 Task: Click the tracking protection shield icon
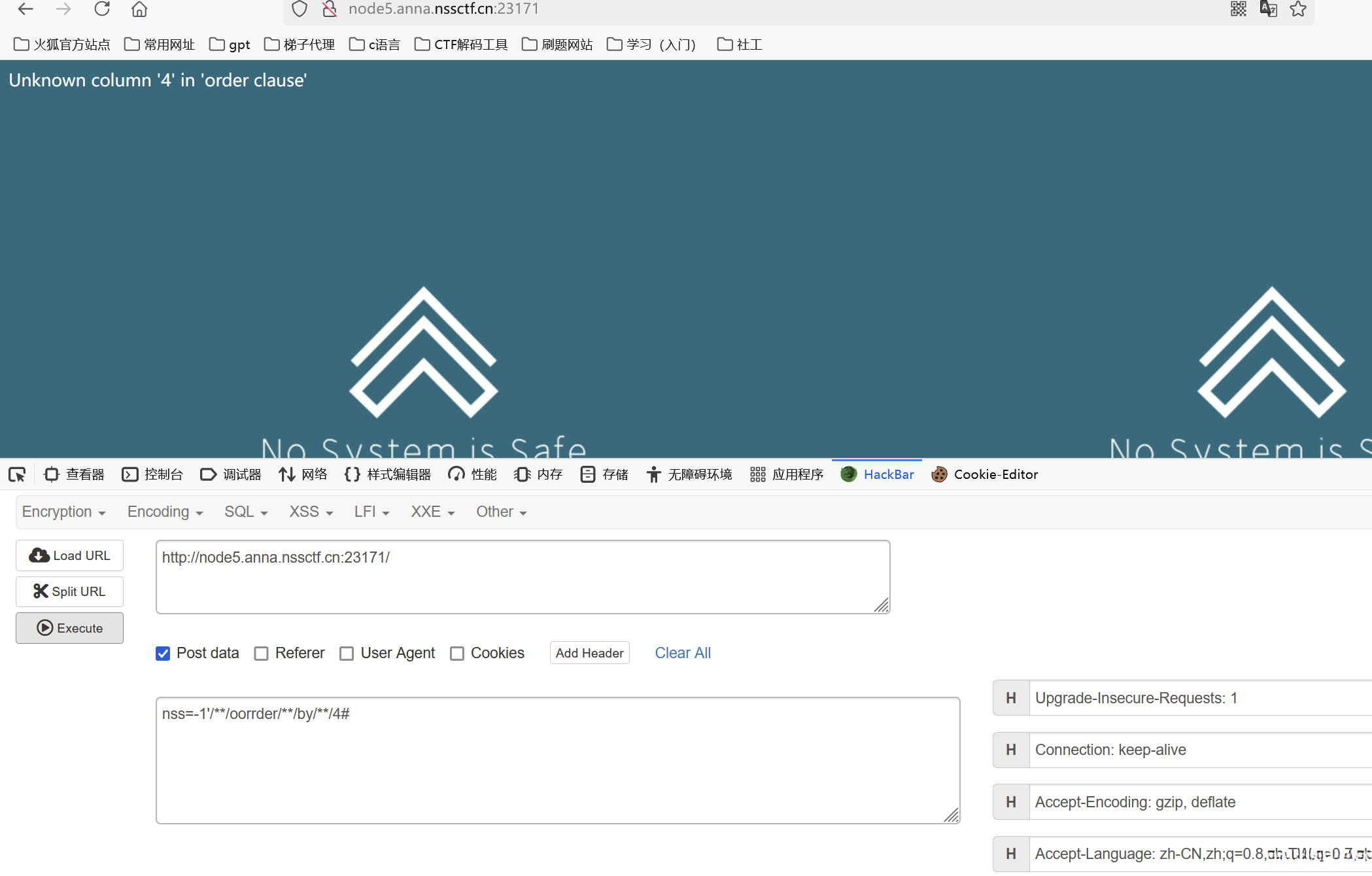pyautogui.click(x=300, y=9)
